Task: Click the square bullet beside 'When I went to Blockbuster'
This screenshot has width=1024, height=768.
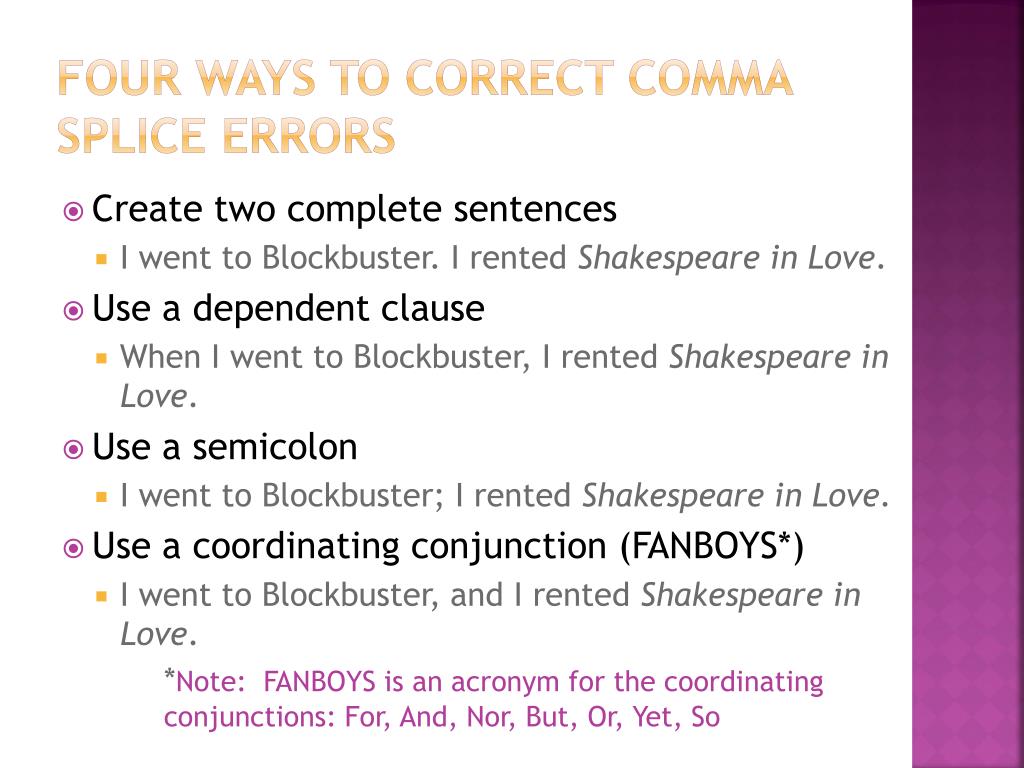Action: coord(101,359)
